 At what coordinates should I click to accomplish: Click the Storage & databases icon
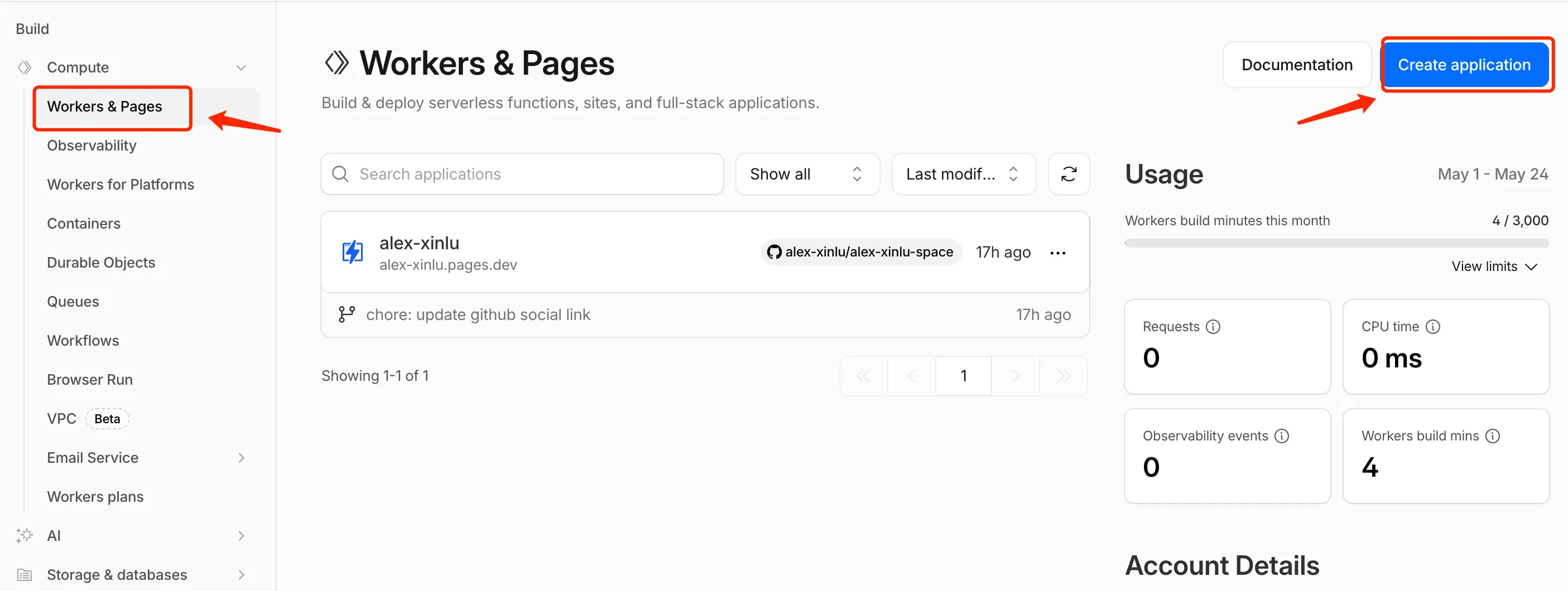pos(25,575)
